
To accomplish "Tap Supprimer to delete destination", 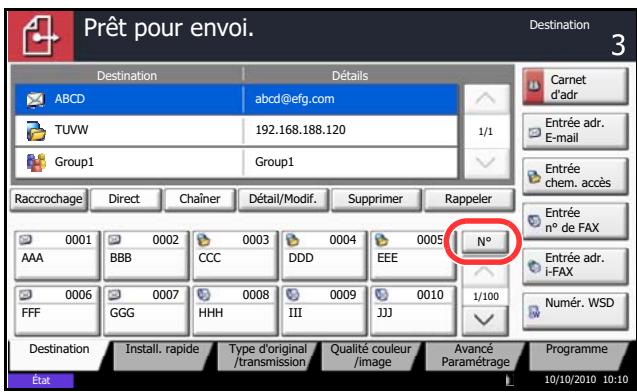I will [376, 199].
